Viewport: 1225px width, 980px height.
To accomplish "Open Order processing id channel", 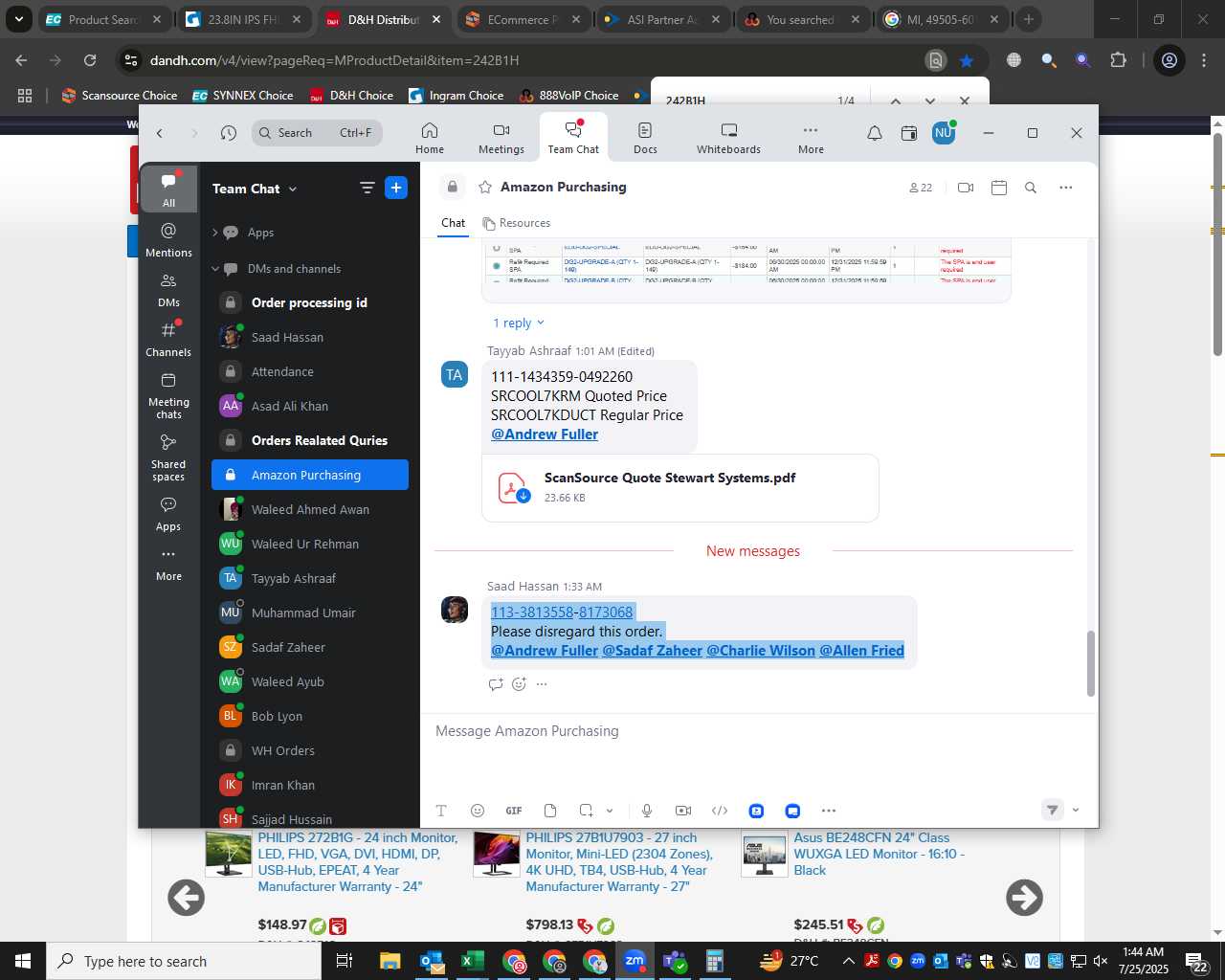I will (310, 302).
